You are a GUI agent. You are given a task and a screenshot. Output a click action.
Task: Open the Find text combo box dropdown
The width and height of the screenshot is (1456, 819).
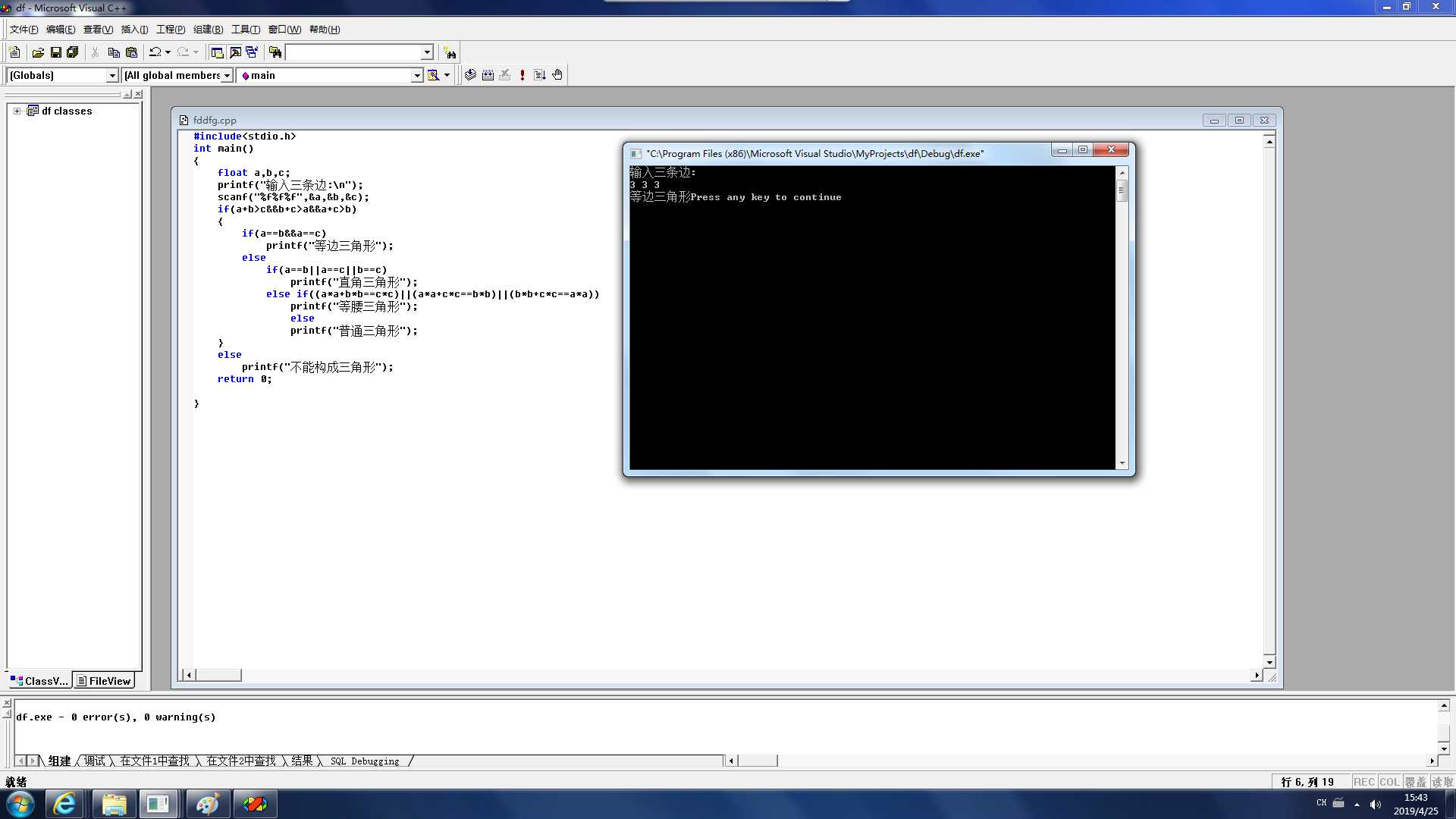point(427,52)
